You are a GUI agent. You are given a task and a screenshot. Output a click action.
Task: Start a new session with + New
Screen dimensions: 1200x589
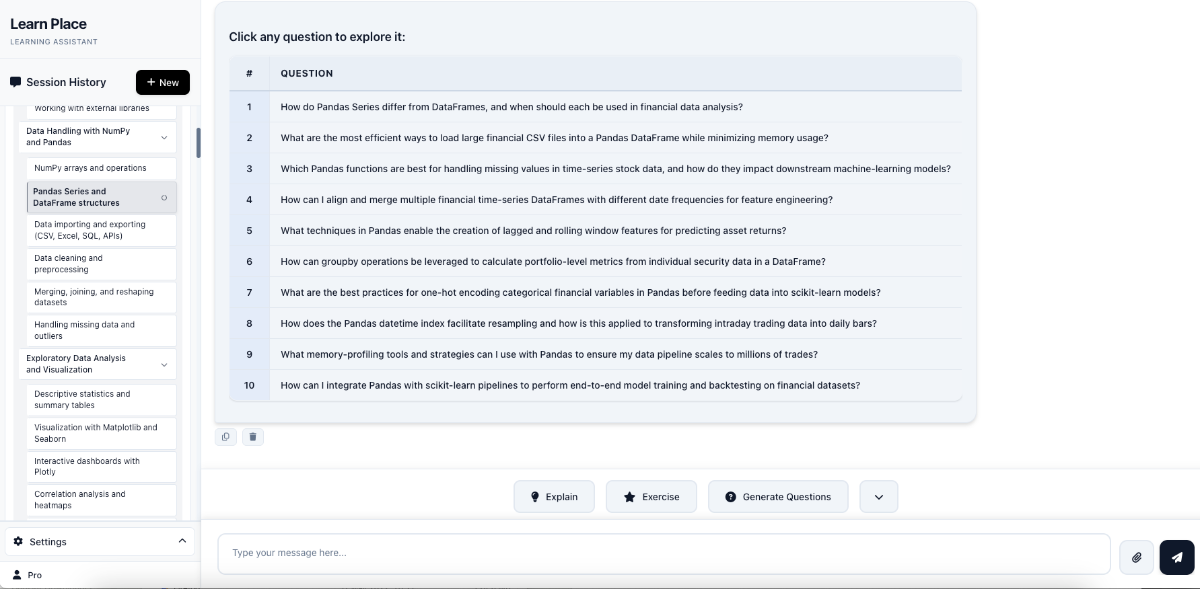(x=162, y=82)
